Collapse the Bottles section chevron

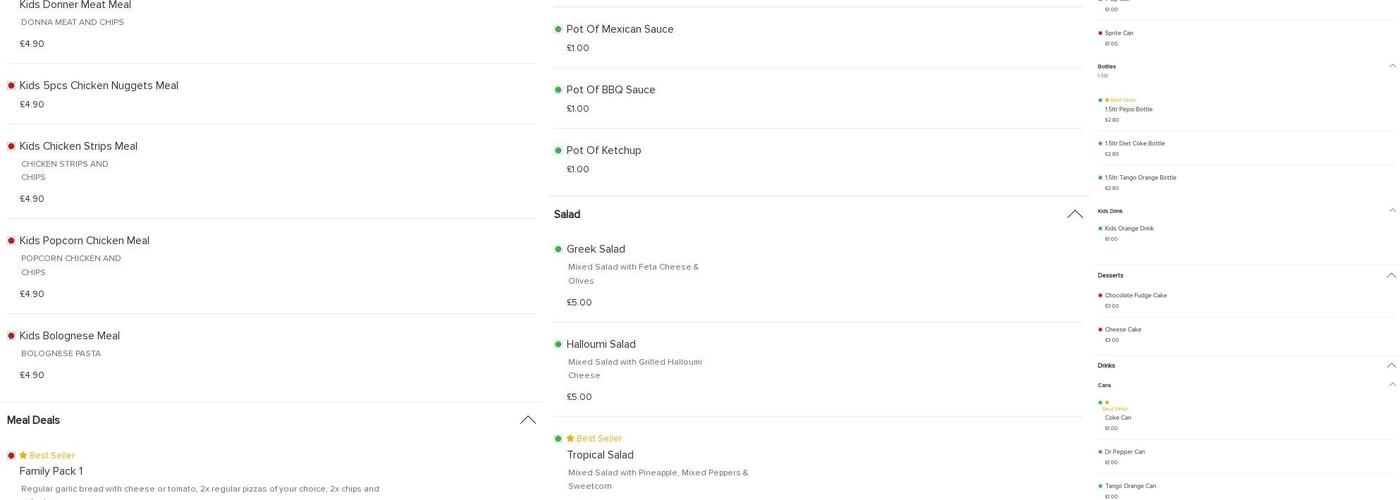[1392, 66]
